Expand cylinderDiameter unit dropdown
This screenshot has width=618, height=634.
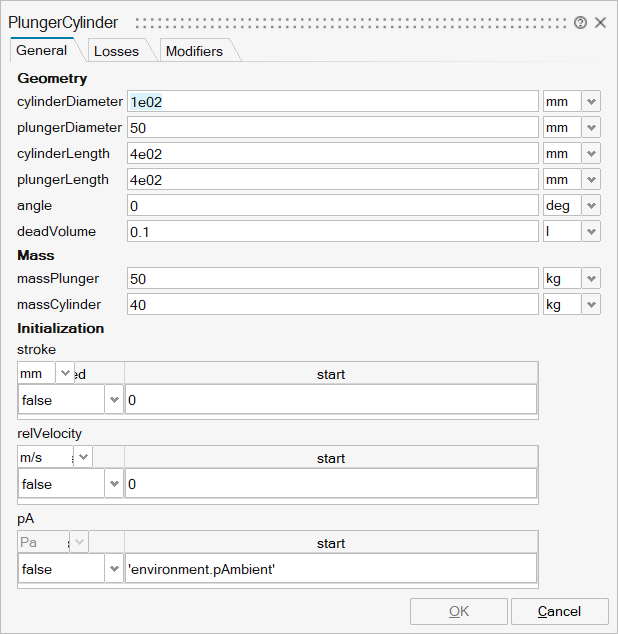[x=591, y=101]
